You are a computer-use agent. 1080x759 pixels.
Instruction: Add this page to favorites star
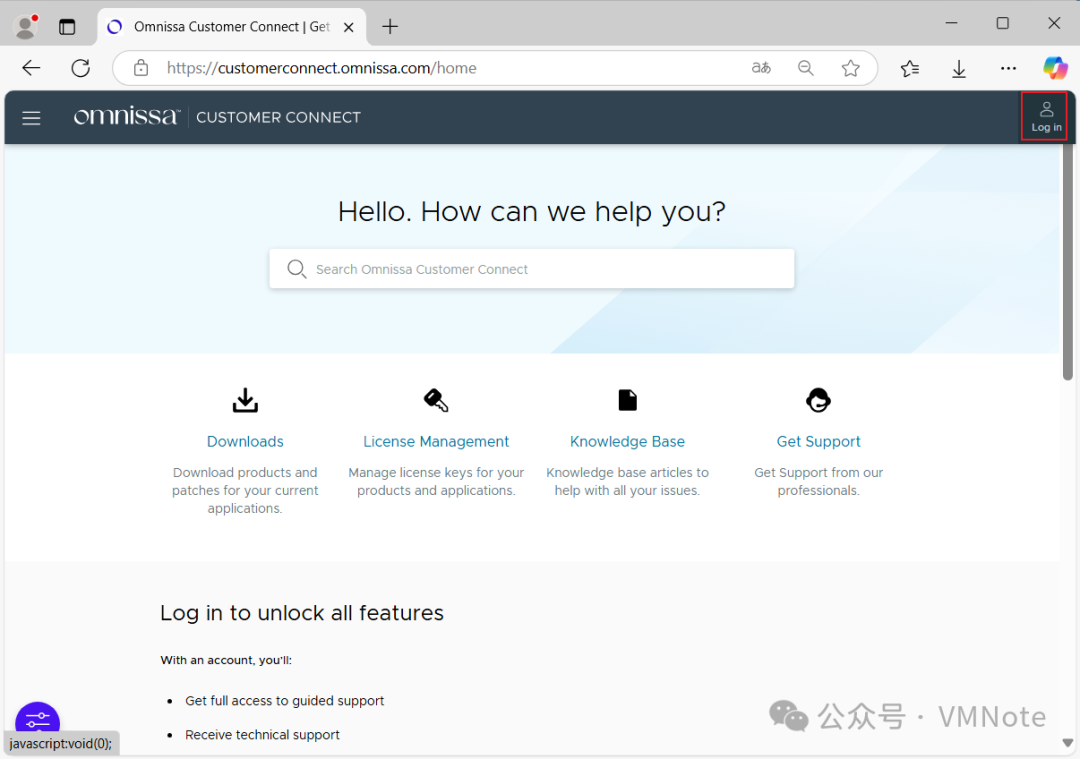(x=851, y=67)
